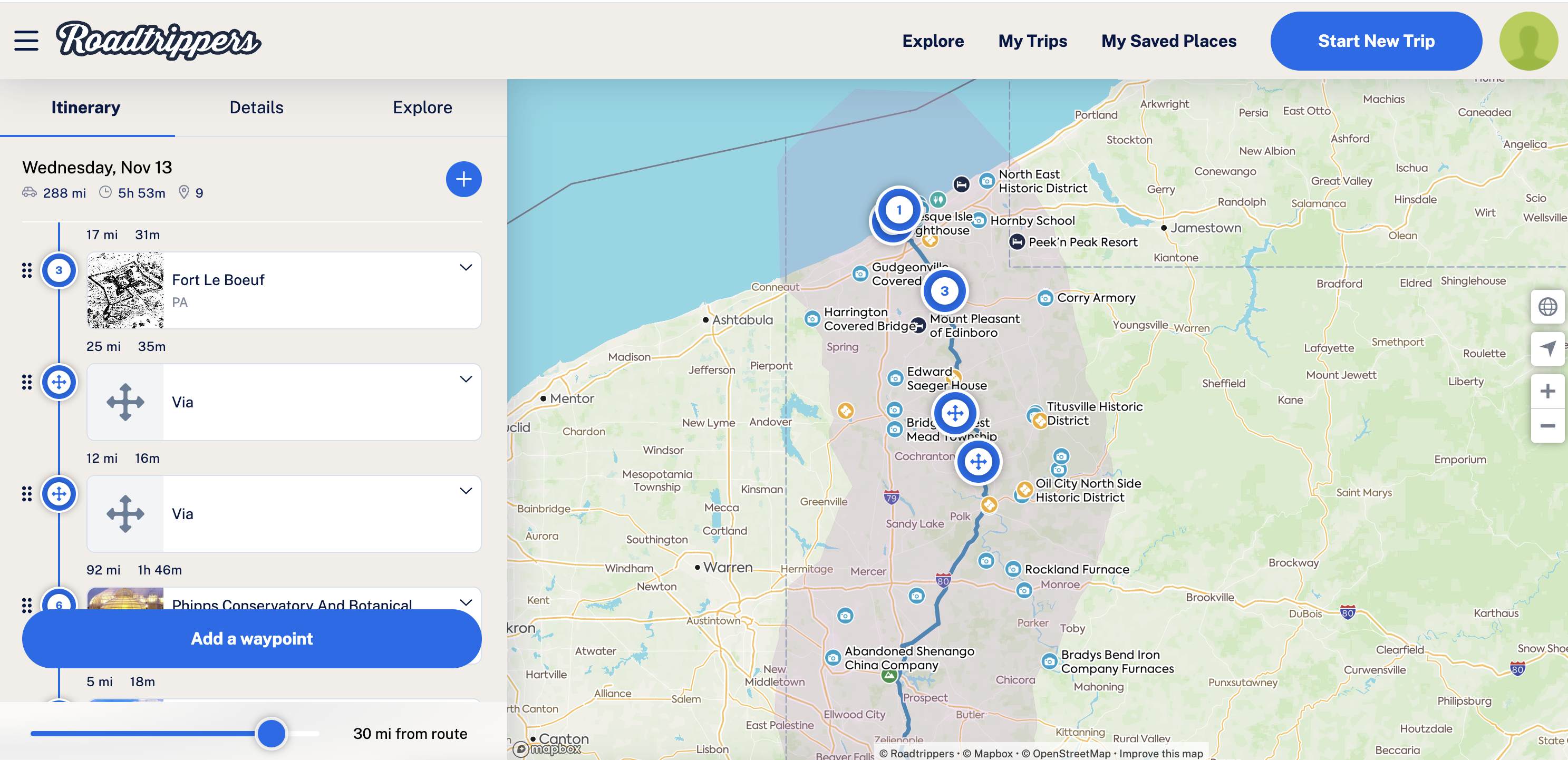
Task: Zoom out using the map minus icon
Action: [x=1548, y=425]
